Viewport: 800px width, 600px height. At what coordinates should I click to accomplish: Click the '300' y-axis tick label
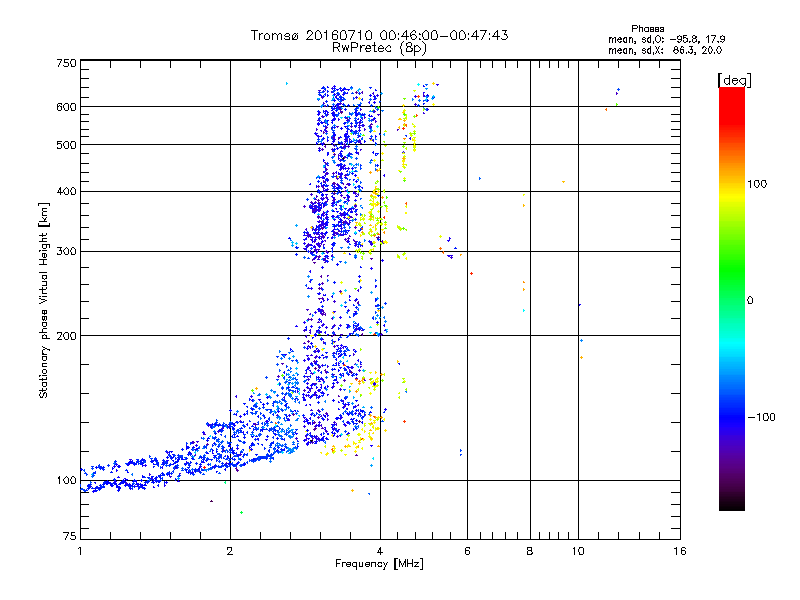(x=66, y=252)
